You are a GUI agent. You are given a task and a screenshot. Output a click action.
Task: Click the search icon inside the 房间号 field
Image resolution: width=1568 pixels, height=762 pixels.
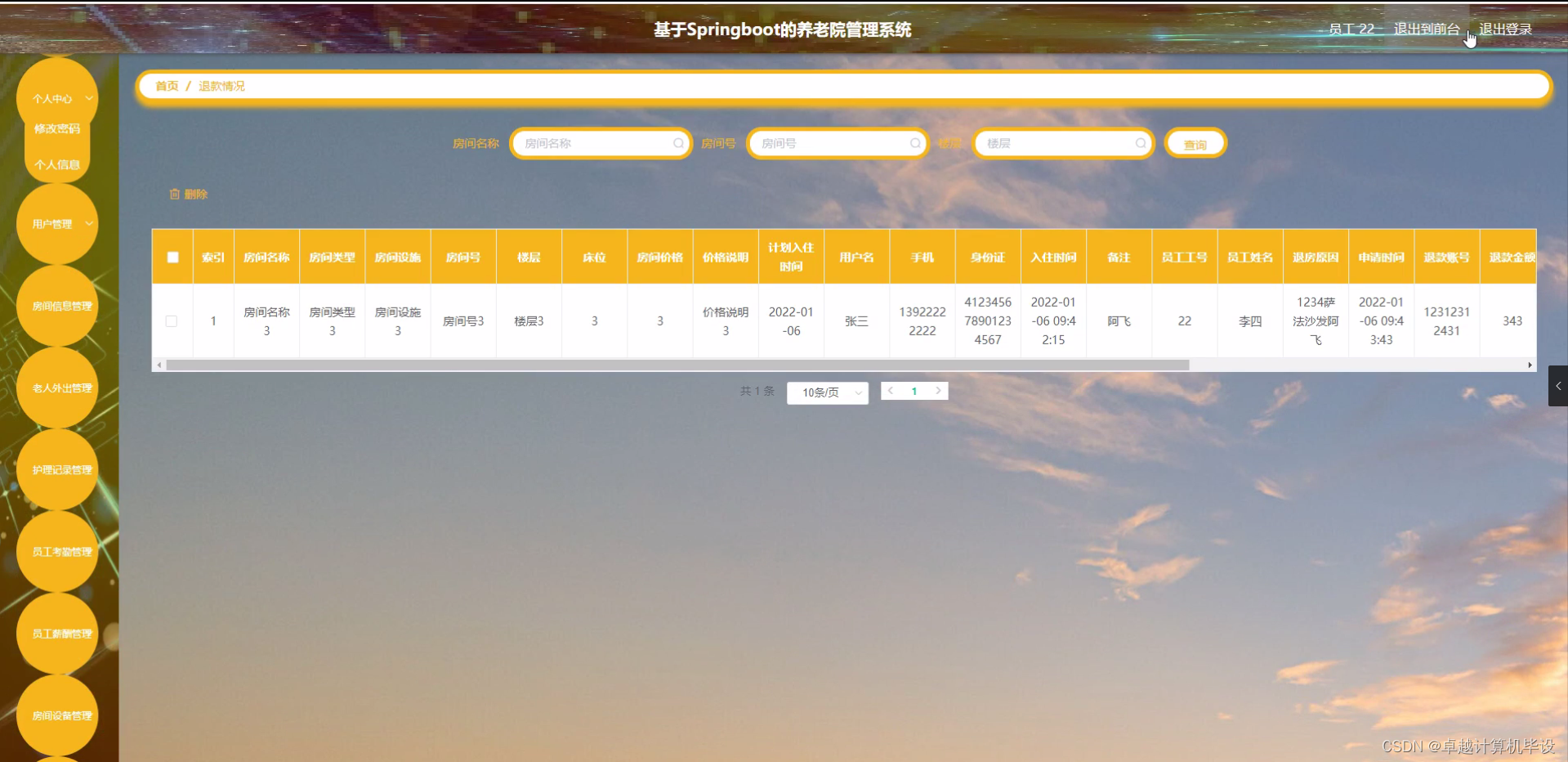[x=915, y=143]
